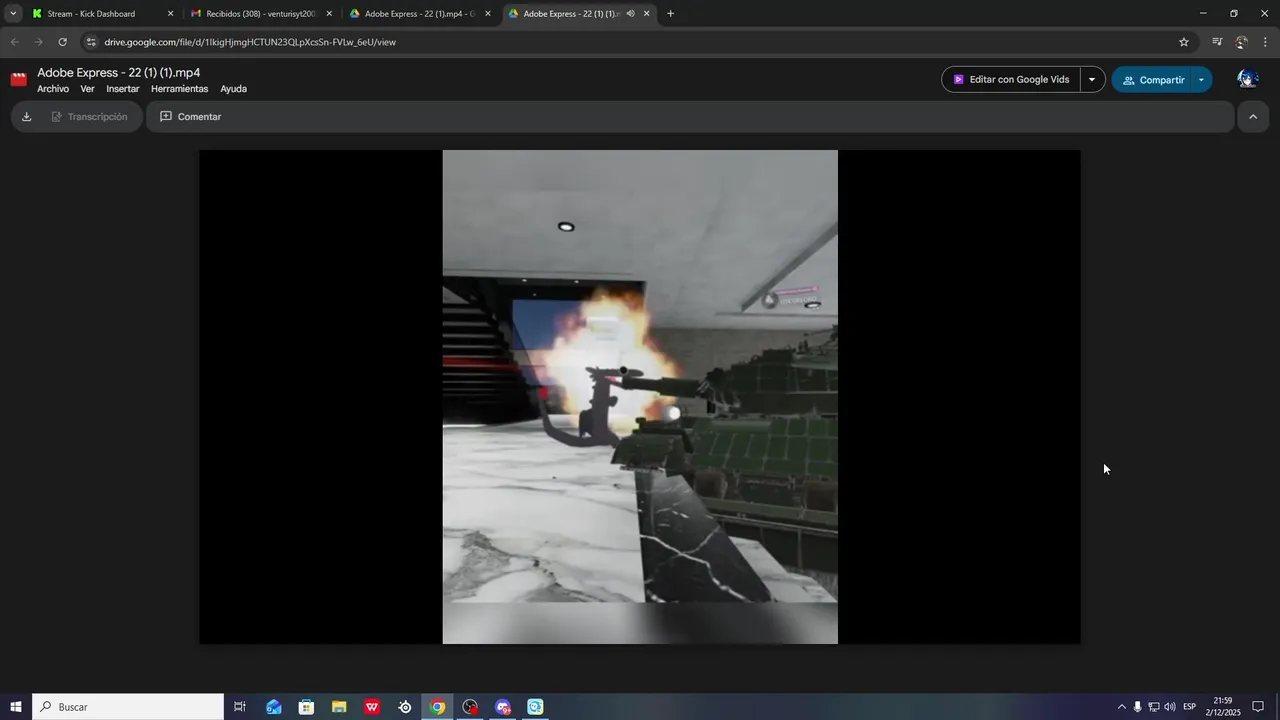Screen dimensions: 1280x720
Task: Open a new browser tab with plus button
Action: [x=670, y=14]
